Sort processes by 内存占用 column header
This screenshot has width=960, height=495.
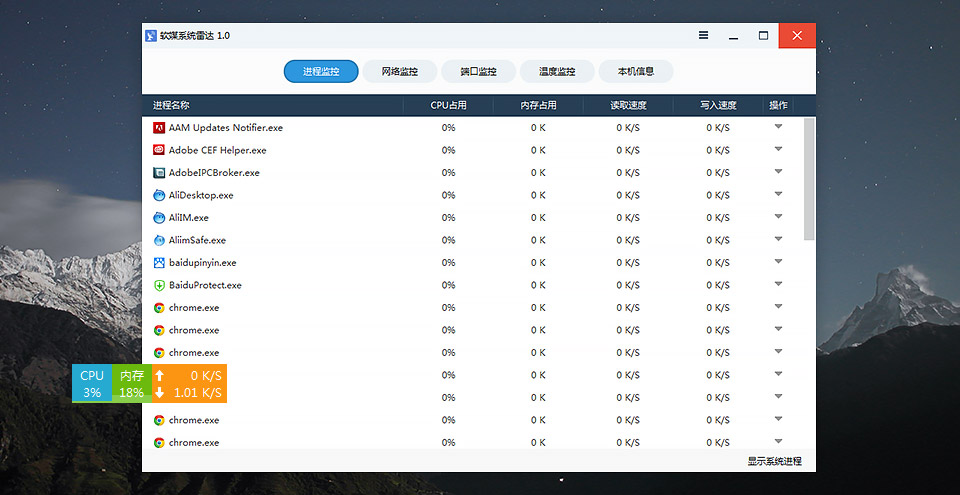[538, 105]
